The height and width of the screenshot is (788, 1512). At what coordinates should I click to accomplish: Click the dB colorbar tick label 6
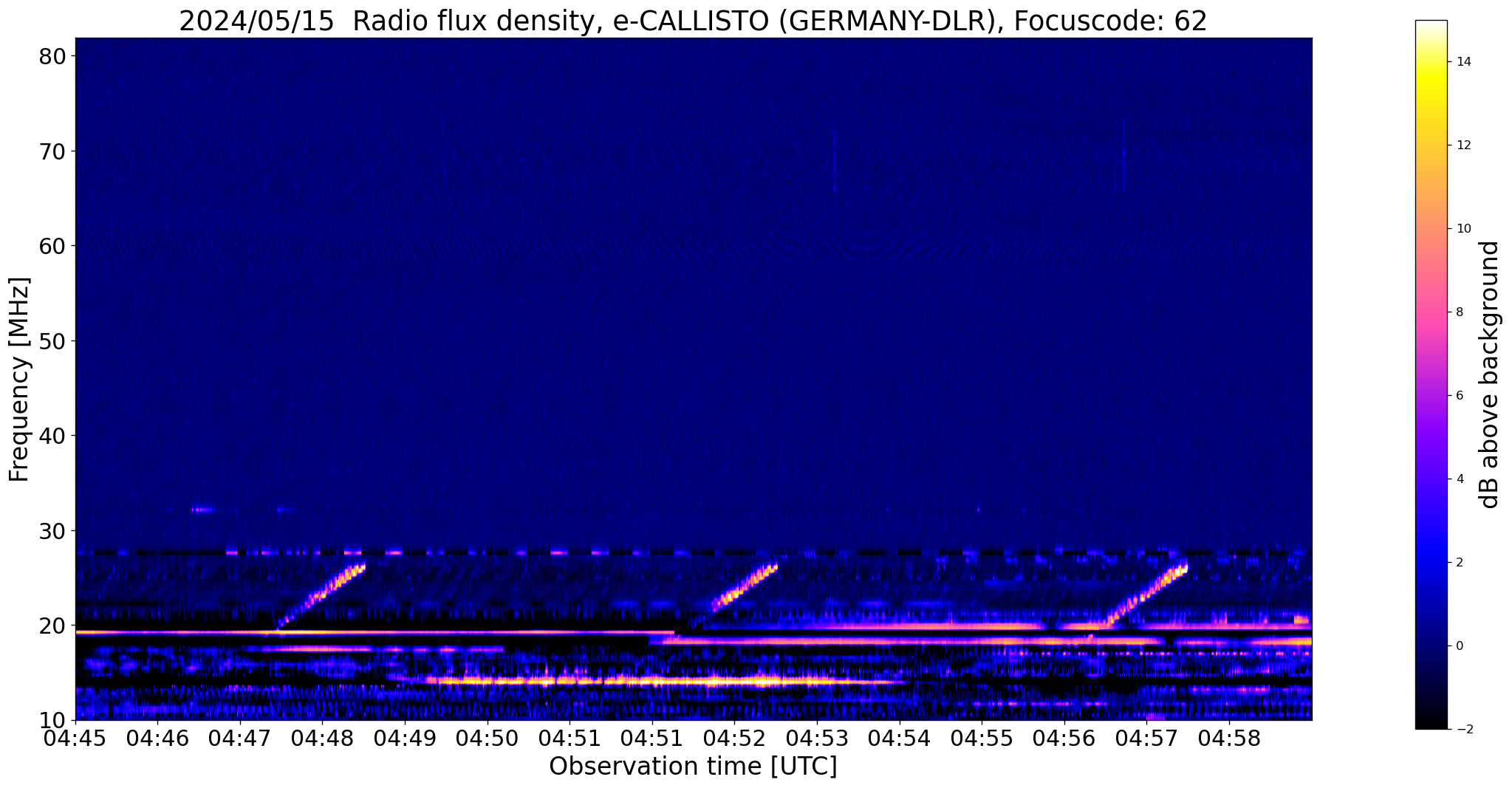1460,396
